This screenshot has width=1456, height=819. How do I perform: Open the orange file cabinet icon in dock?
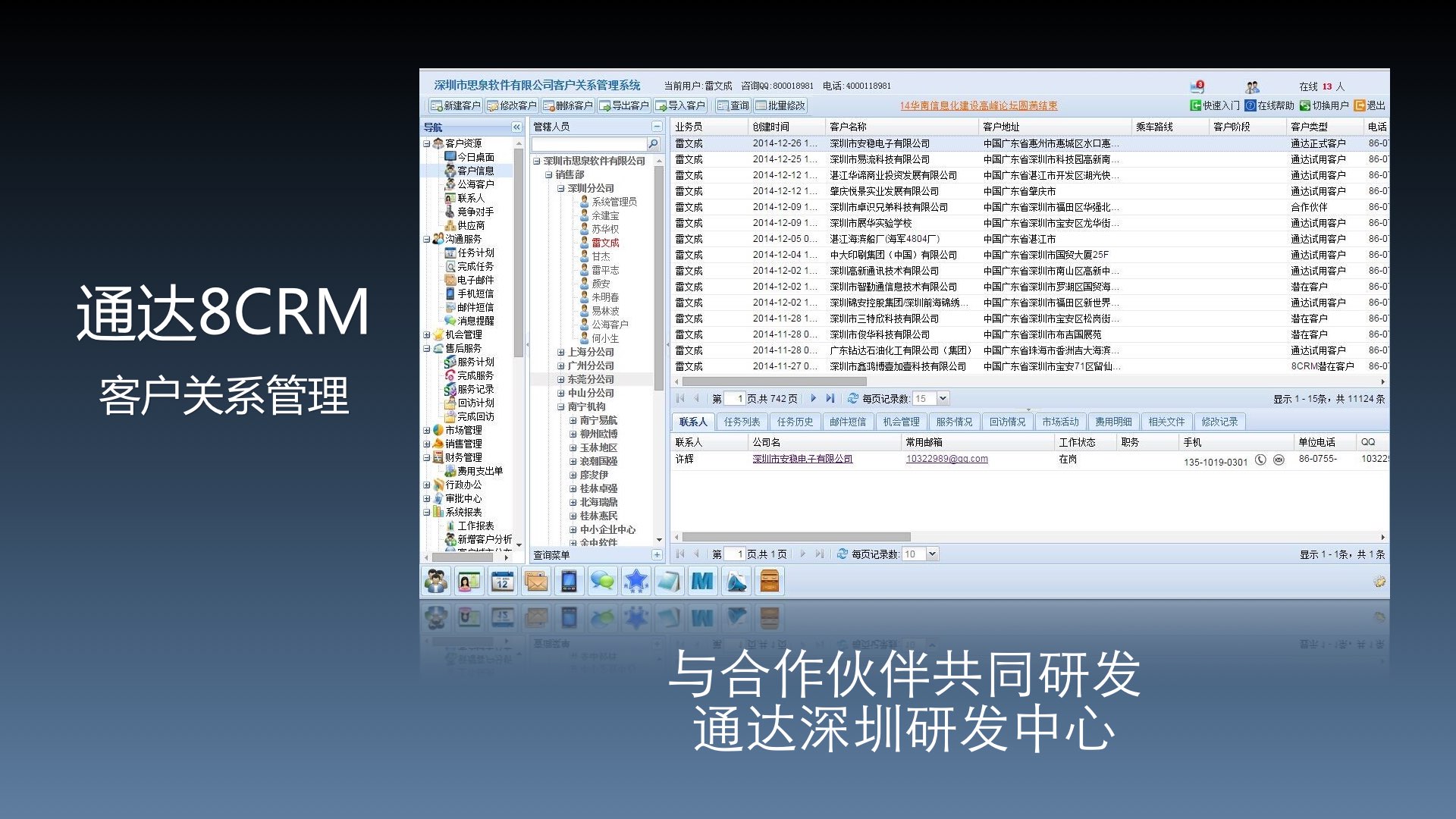coord(770,582)
